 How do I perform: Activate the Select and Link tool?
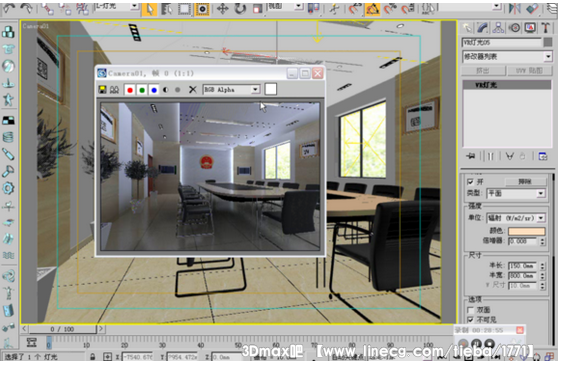(47, 8)
